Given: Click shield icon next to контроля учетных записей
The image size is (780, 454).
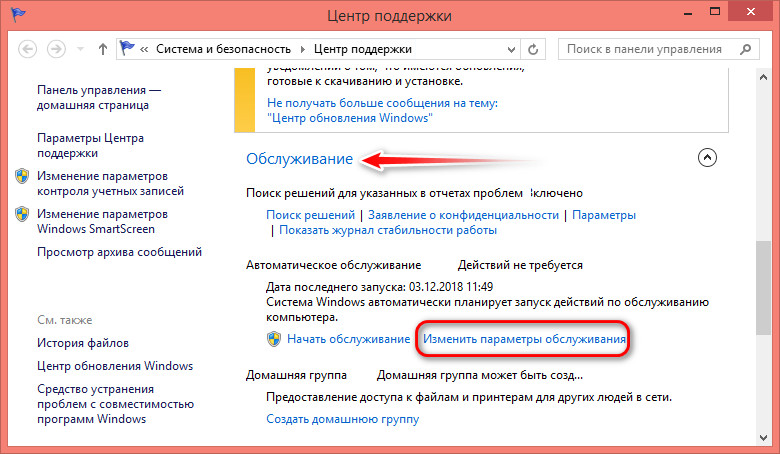Looking at the screenshot, I should pyautogui.click(x=22, y=176).
